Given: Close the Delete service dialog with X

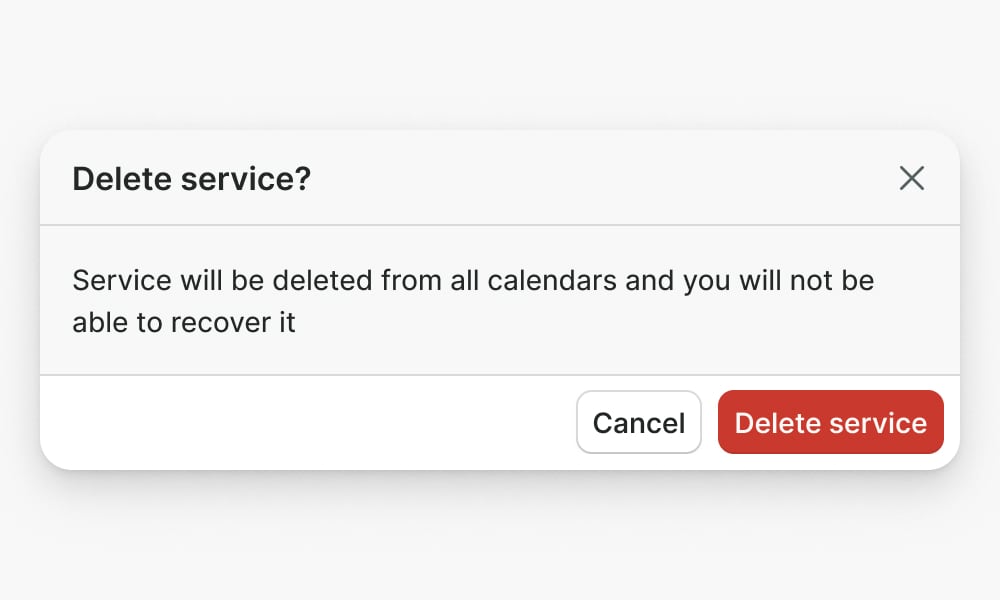Looking at the screenshot, I should coord(911,179).
